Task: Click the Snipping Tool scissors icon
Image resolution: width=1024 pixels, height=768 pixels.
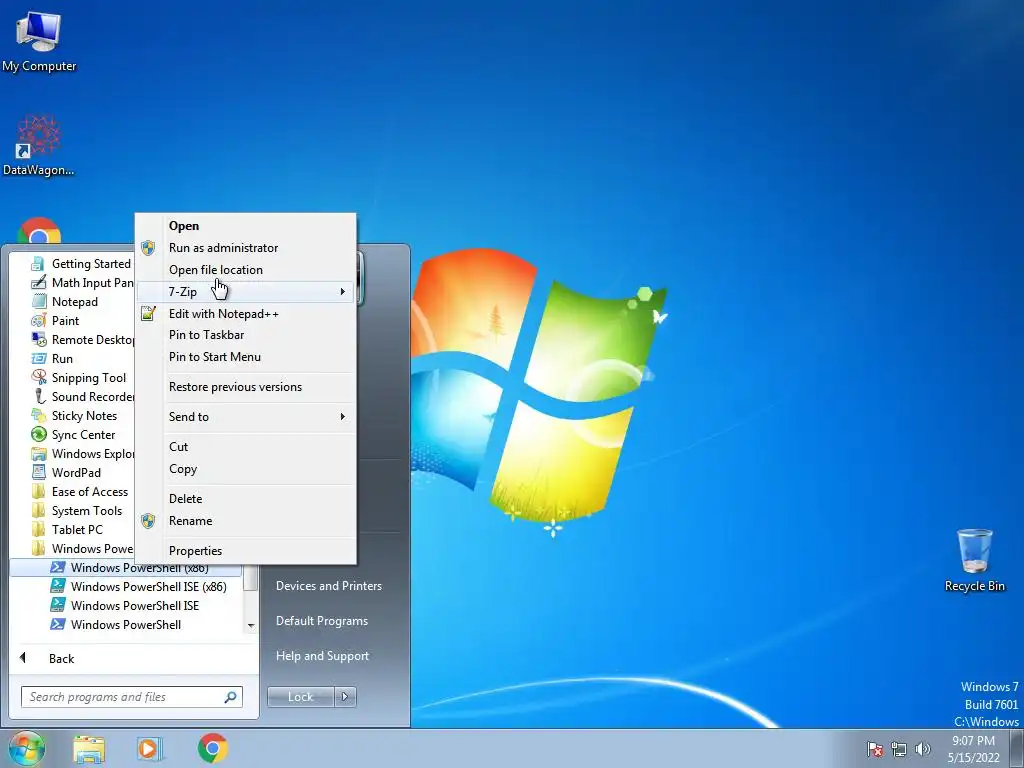Action: click(39, 377)
